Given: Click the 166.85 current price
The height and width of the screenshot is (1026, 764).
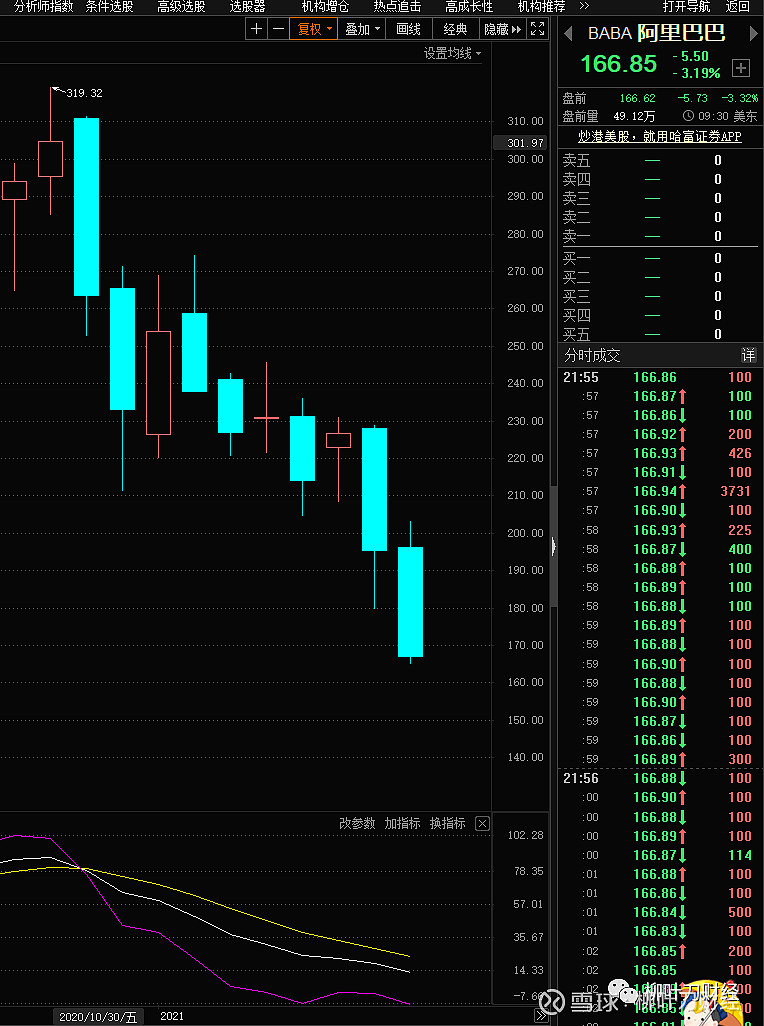Looking at the screenshot, I should 618,63.
